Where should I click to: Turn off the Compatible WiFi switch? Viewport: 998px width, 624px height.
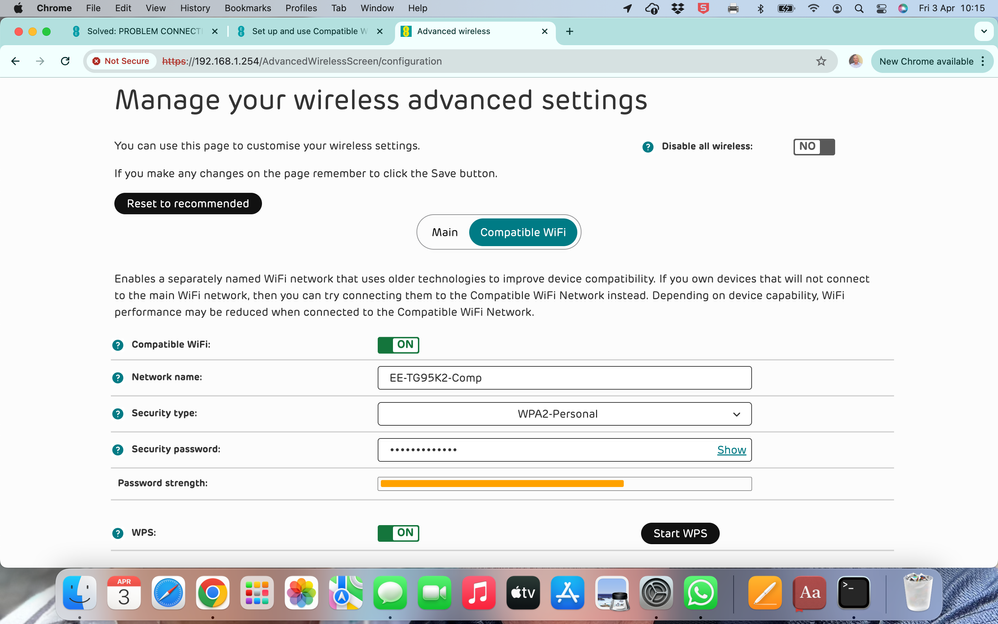click(x=398, y=345)
